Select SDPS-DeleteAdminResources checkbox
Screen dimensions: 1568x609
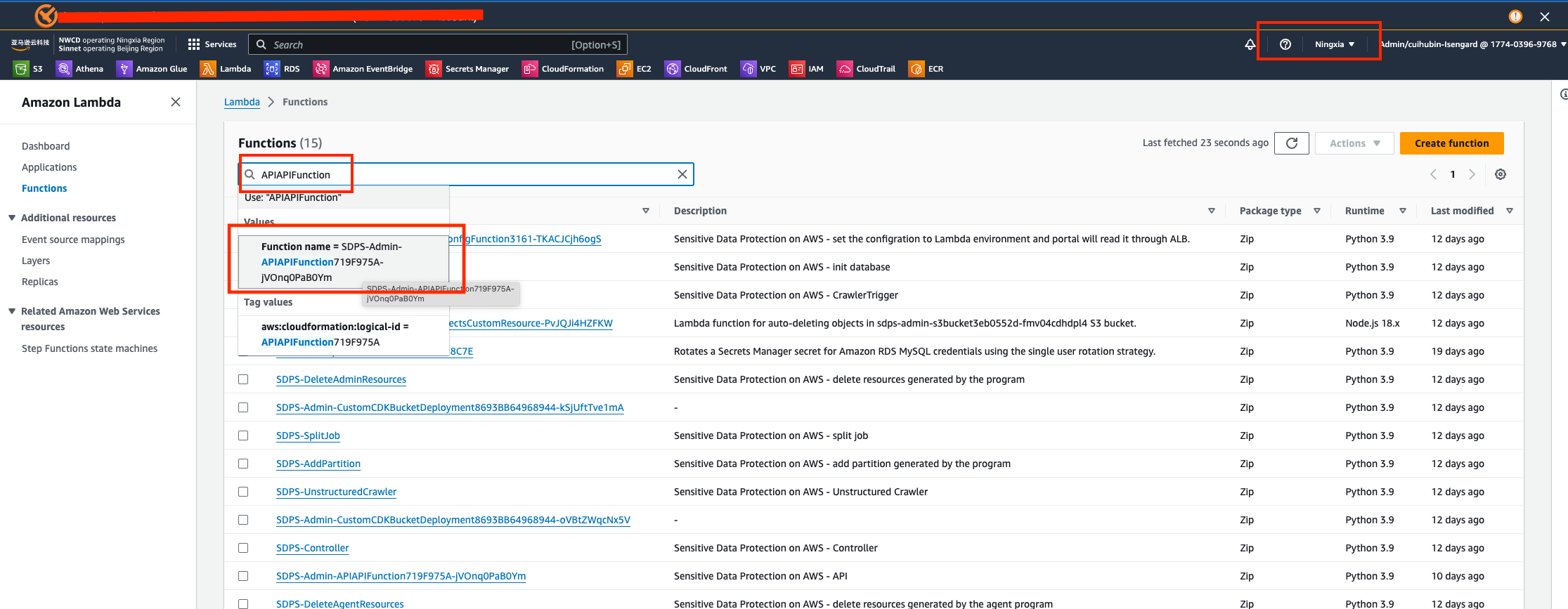point(243,379)
